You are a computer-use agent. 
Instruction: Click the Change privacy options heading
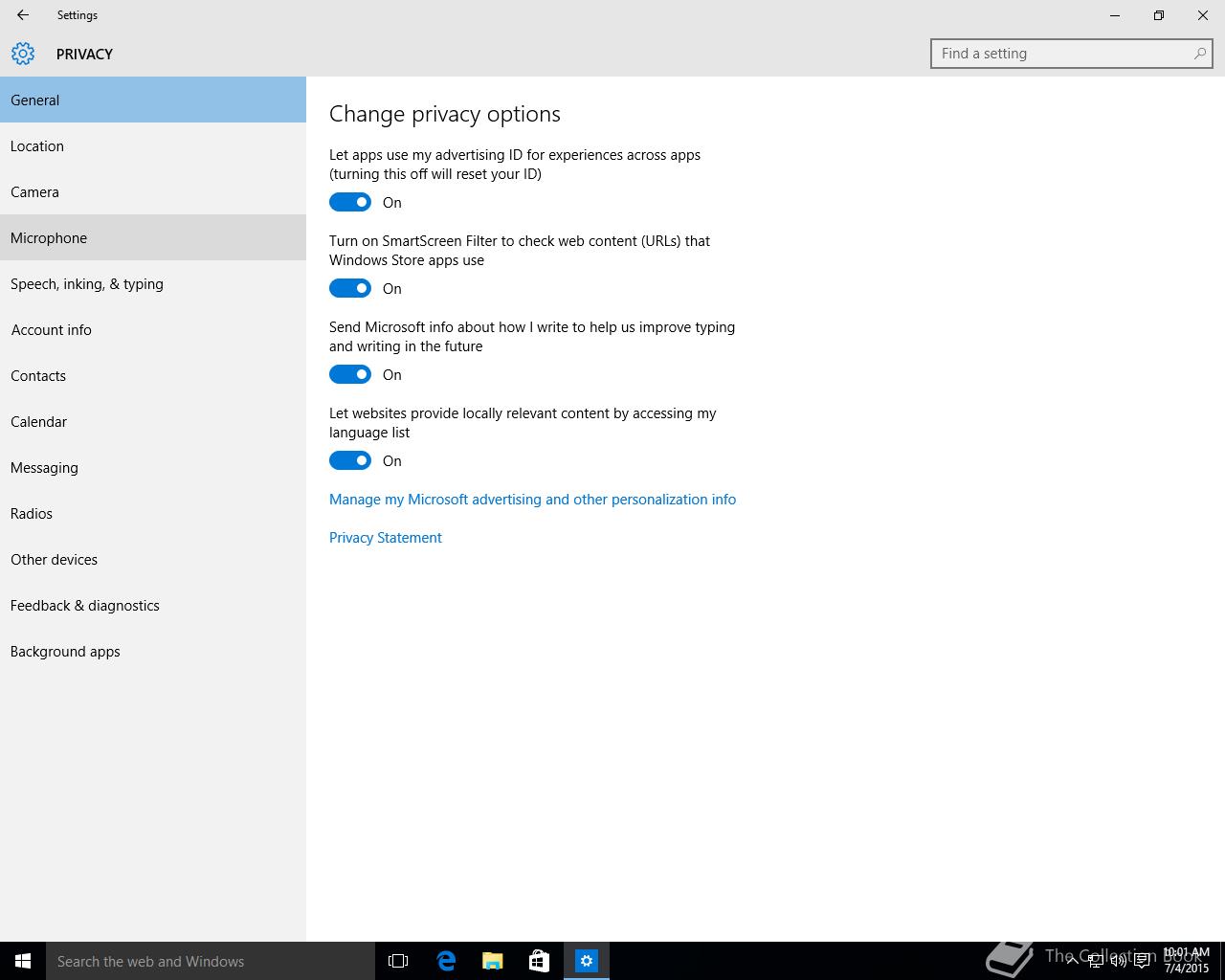(445, 114)
